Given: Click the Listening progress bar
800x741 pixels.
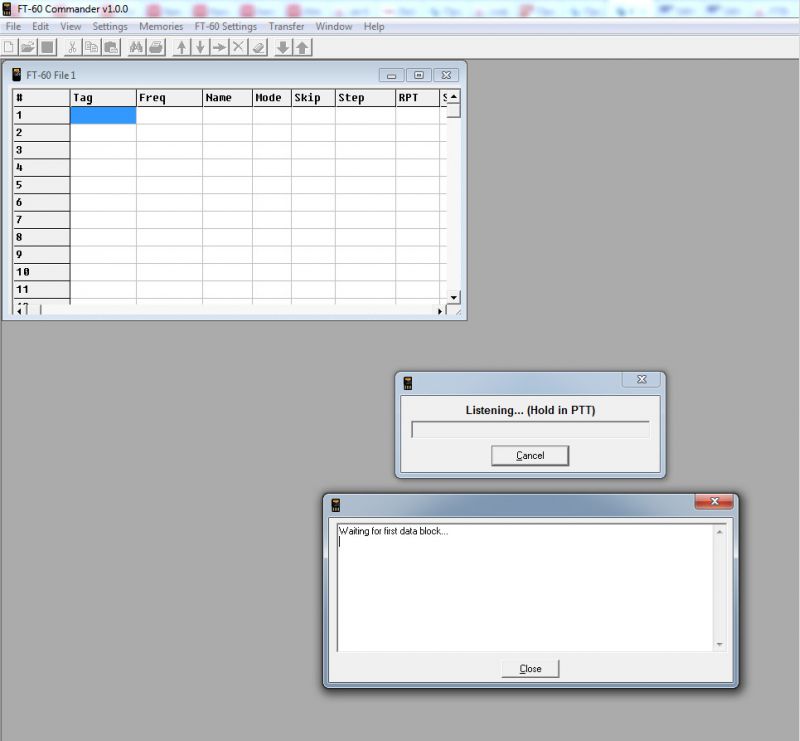Looking at the screenshot, I should pos(530,430).
